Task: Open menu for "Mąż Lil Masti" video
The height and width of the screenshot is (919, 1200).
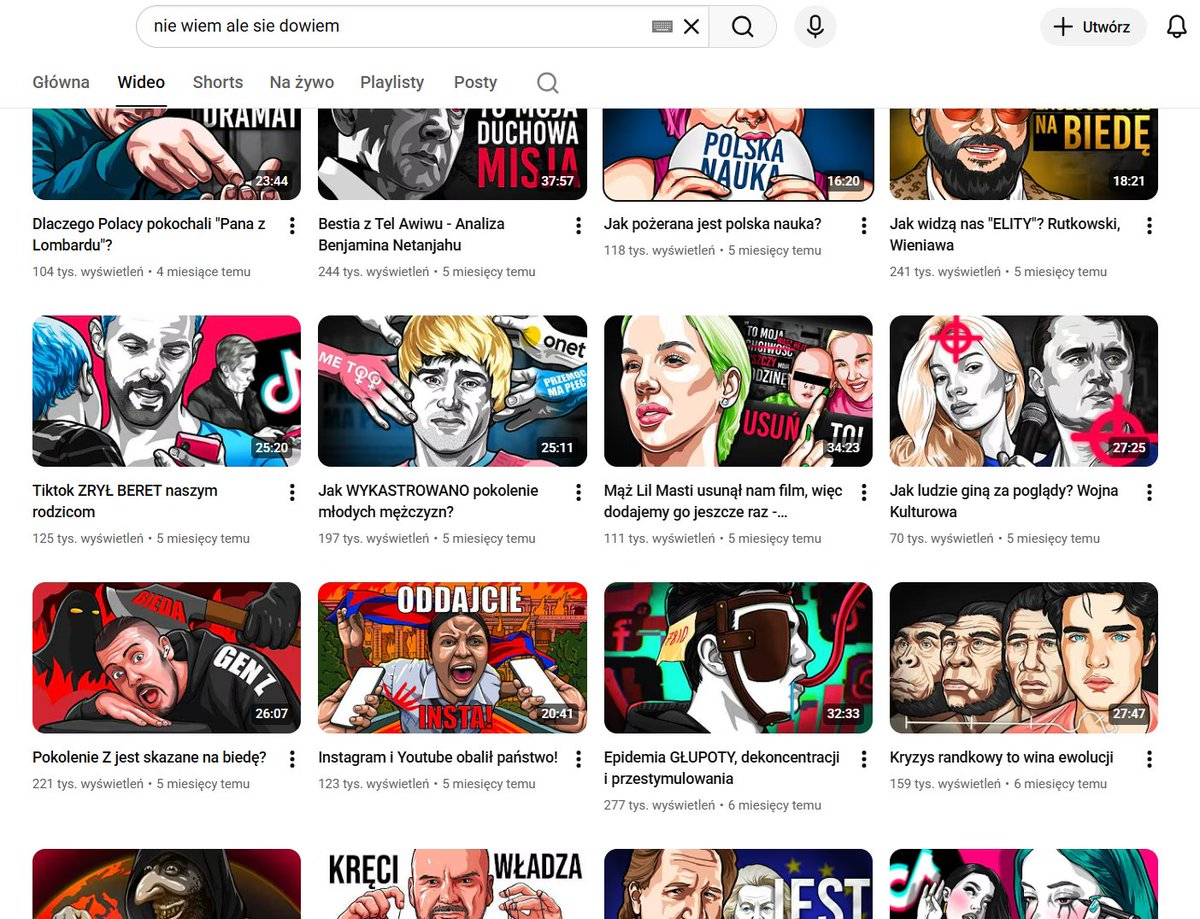Action: (864, 493)
